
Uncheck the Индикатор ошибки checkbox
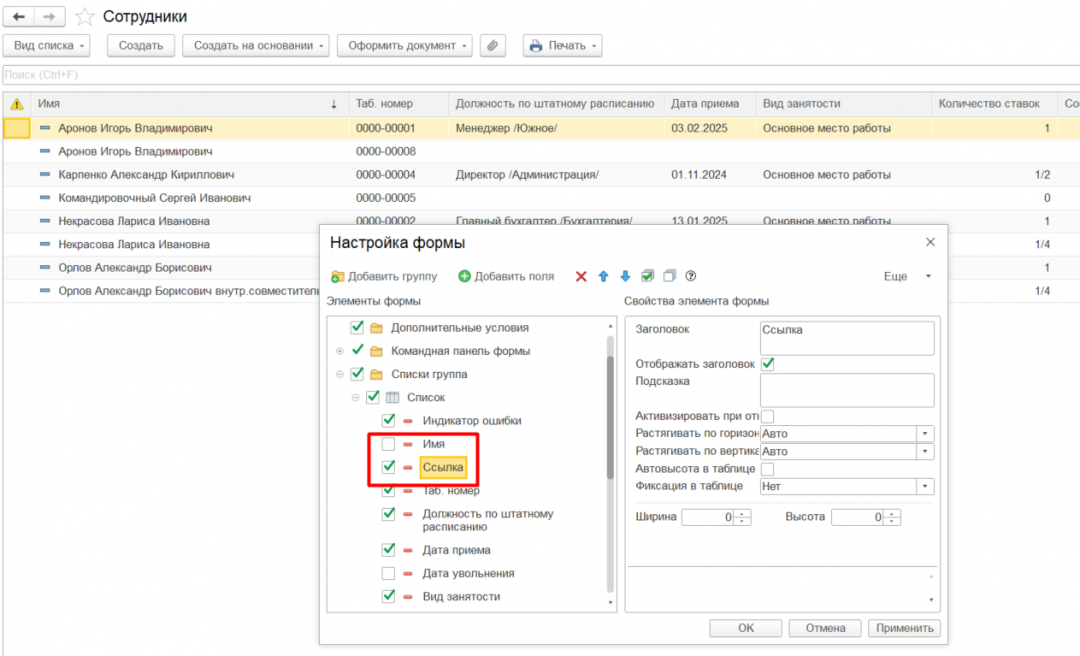[388, 420]
